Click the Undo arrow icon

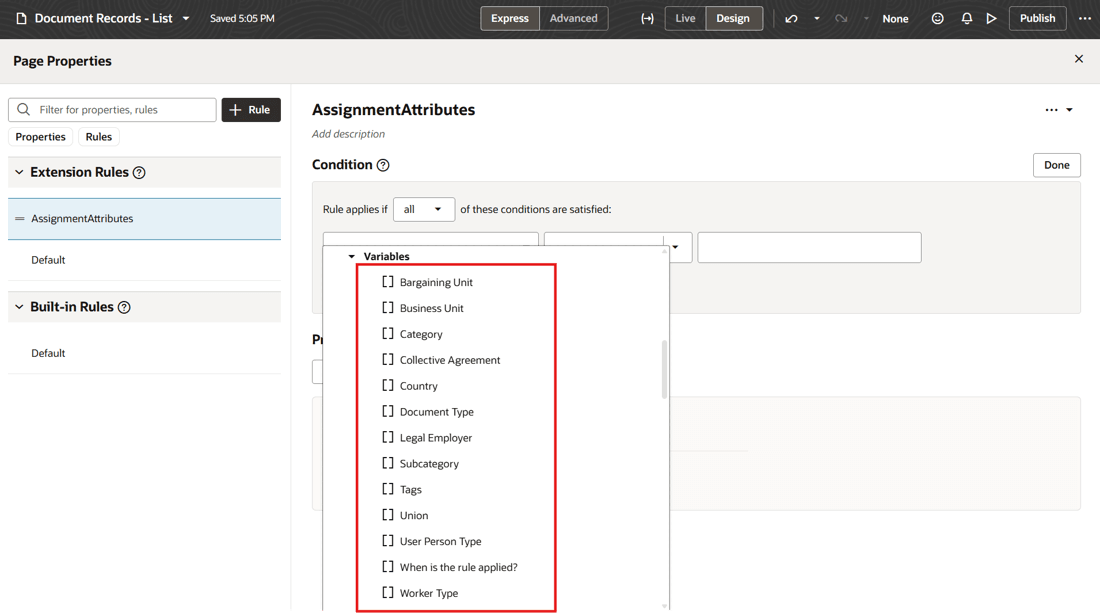pos(791,18)
